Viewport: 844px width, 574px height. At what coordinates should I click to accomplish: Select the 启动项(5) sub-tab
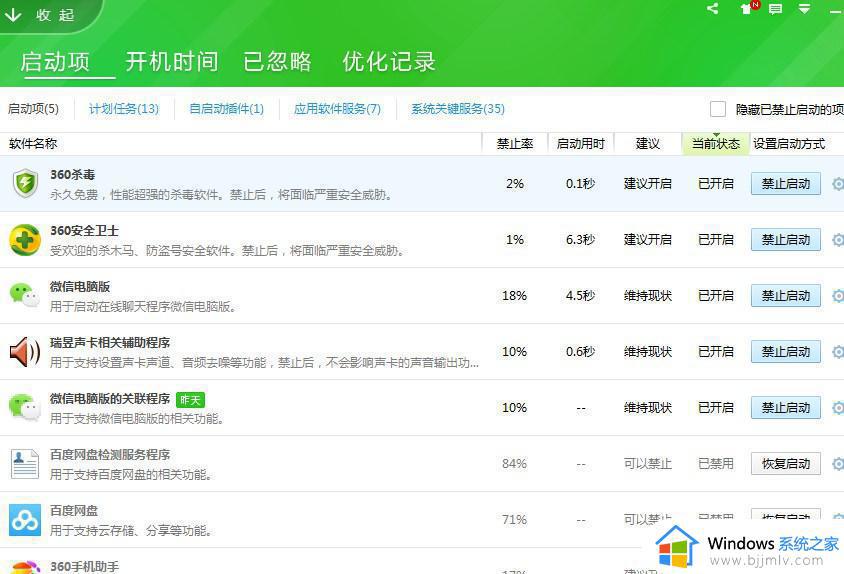33,109
